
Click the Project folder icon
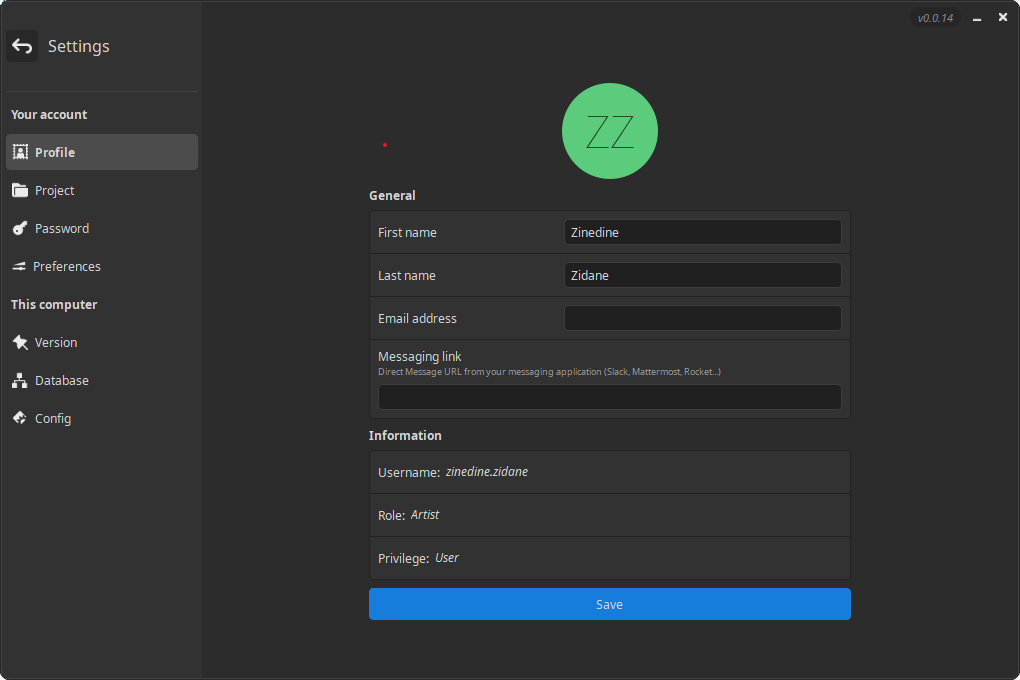click(x=20, y=191)
